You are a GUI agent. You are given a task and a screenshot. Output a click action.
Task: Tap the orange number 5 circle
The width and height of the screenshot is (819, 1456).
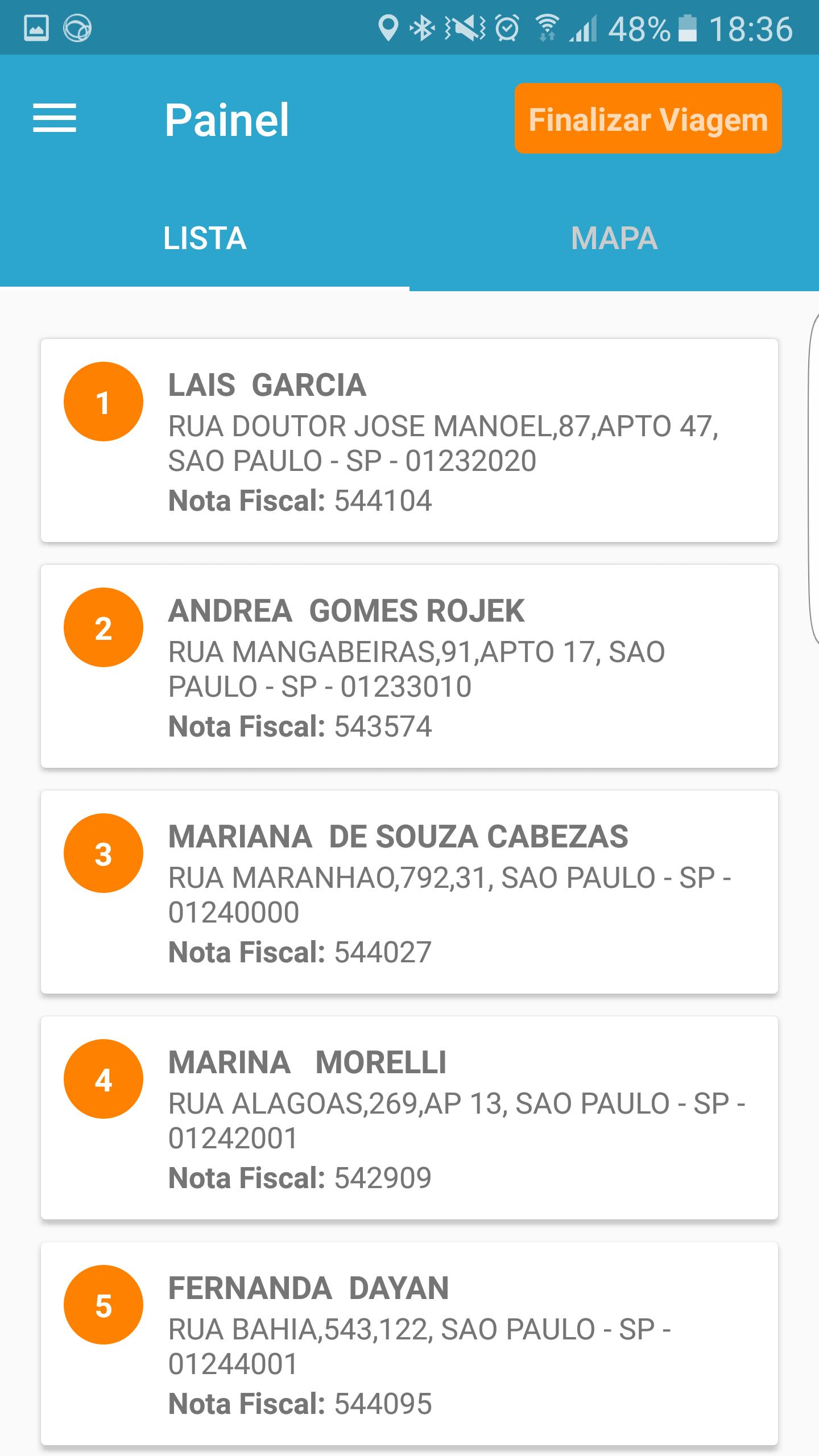point(104,1305)
